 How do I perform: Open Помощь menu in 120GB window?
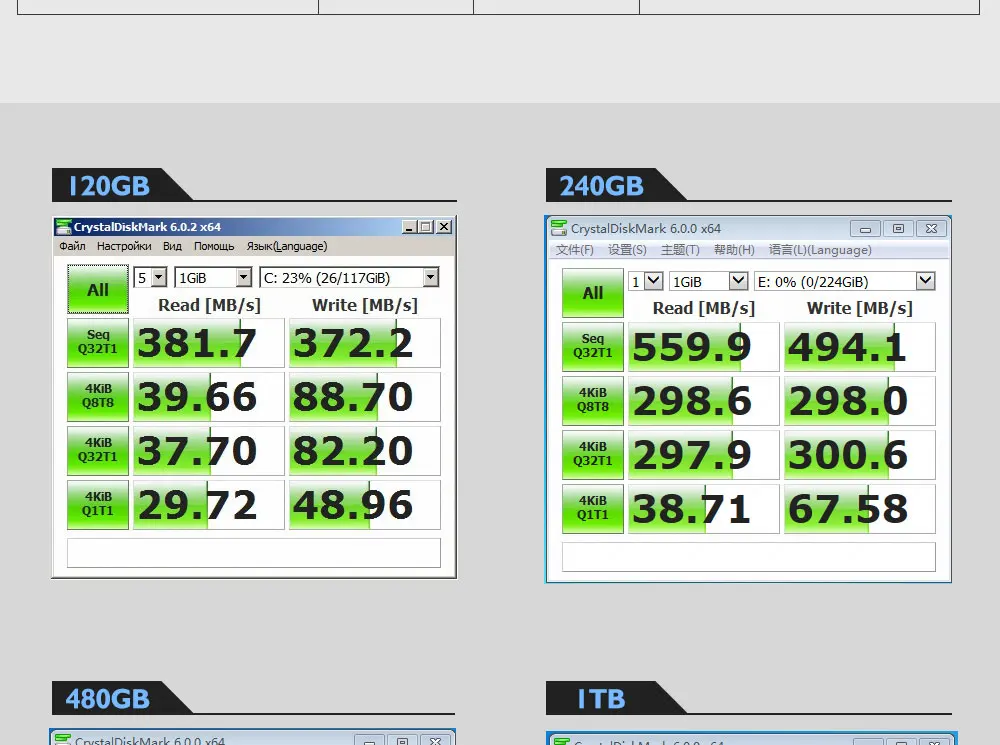(214, 246)
